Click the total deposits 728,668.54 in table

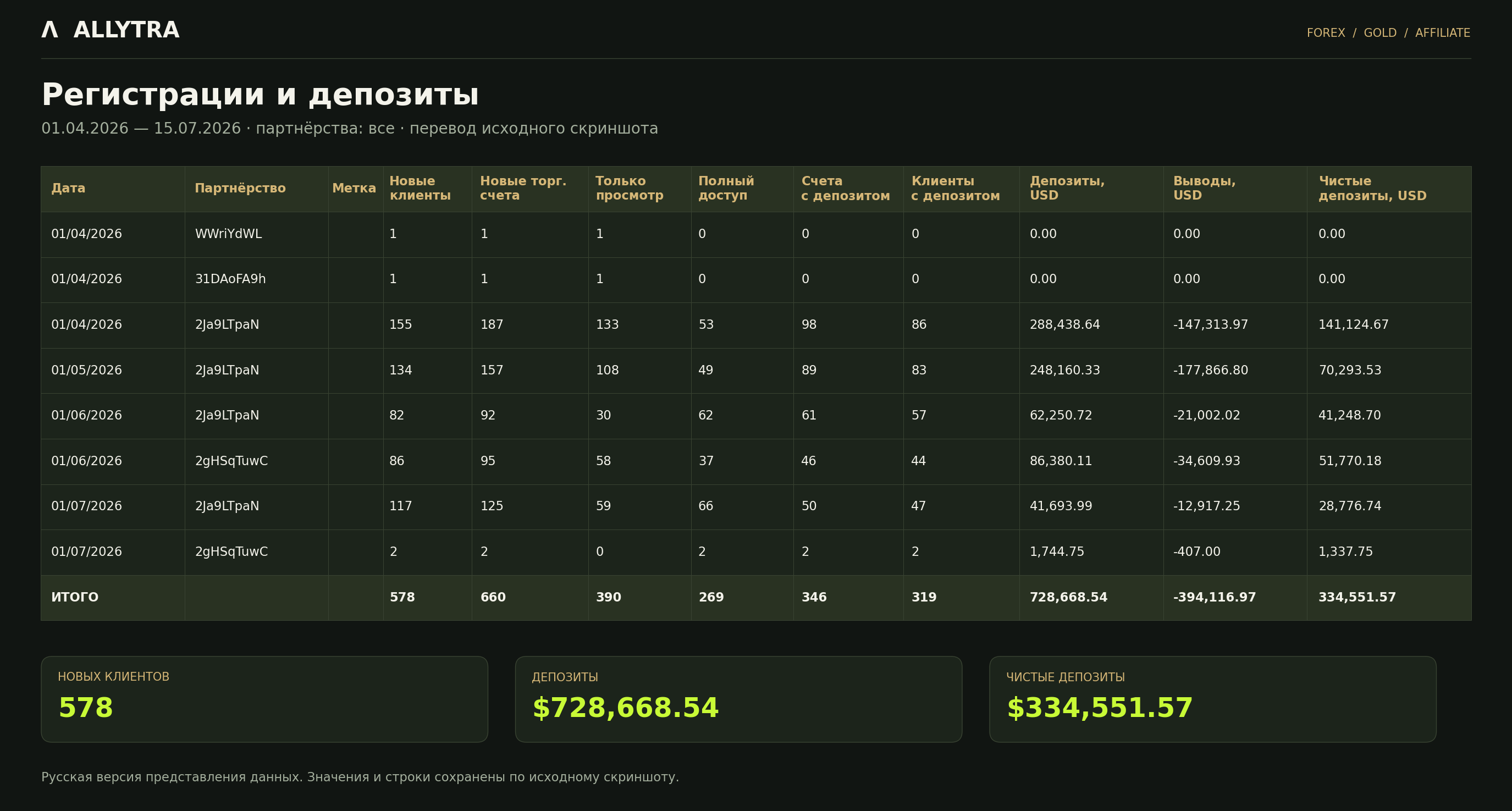click(x=1068, y=598)
